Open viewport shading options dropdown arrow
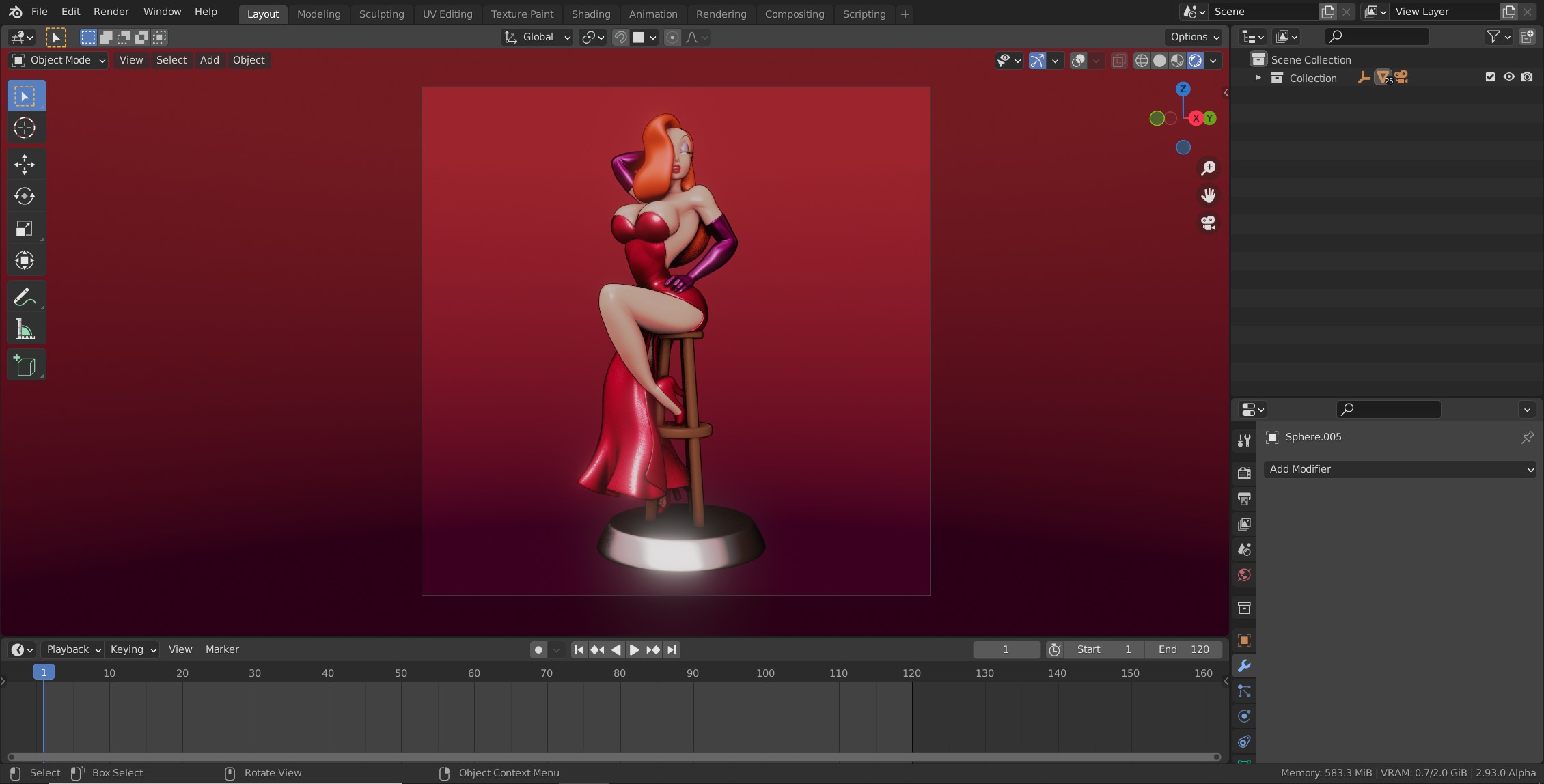 pyautogui.click(x=1213, y=60)
